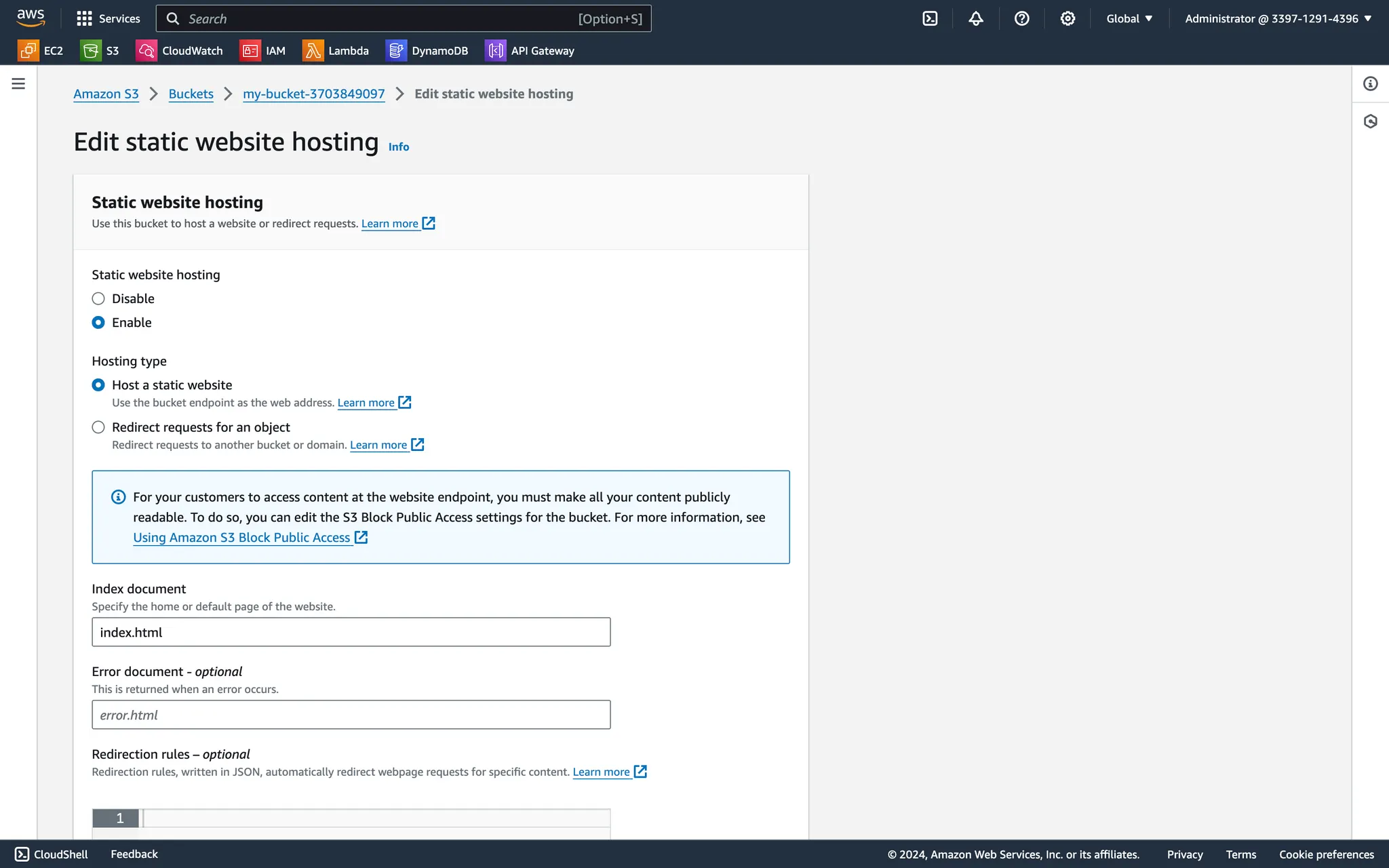Open the Services menu
Screen dimensions: 1389x868
(x=109, y=19)
